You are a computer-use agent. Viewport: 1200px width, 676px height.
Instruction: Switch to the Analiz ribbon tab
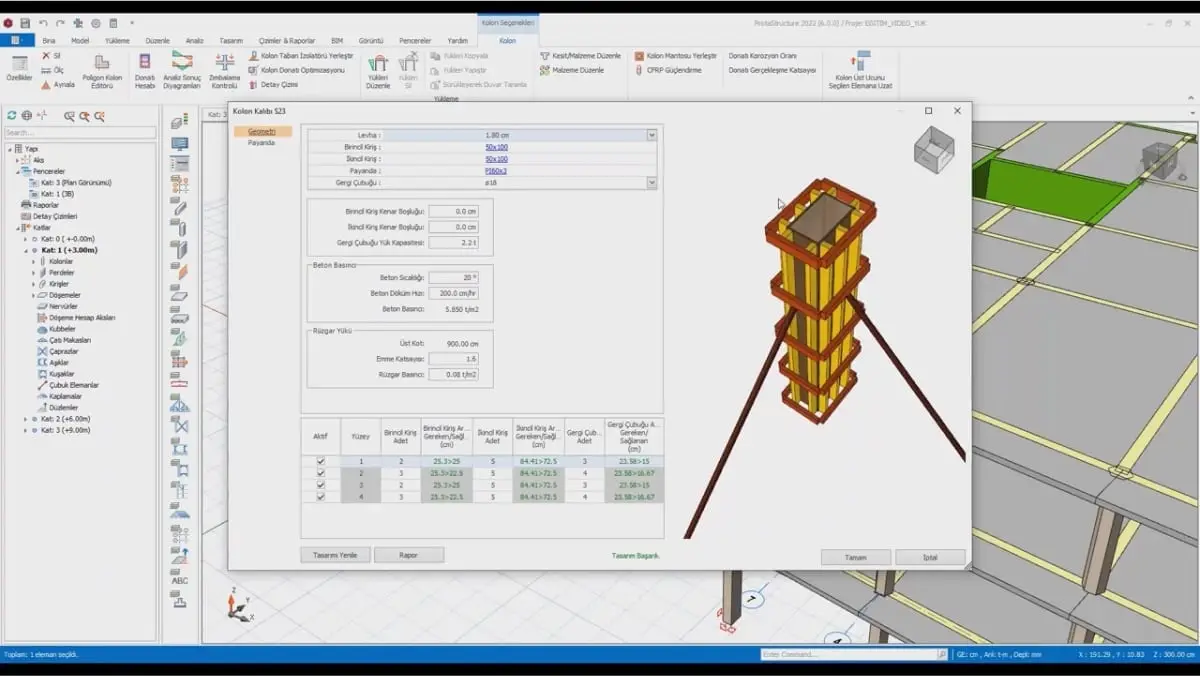click(194, 41)
